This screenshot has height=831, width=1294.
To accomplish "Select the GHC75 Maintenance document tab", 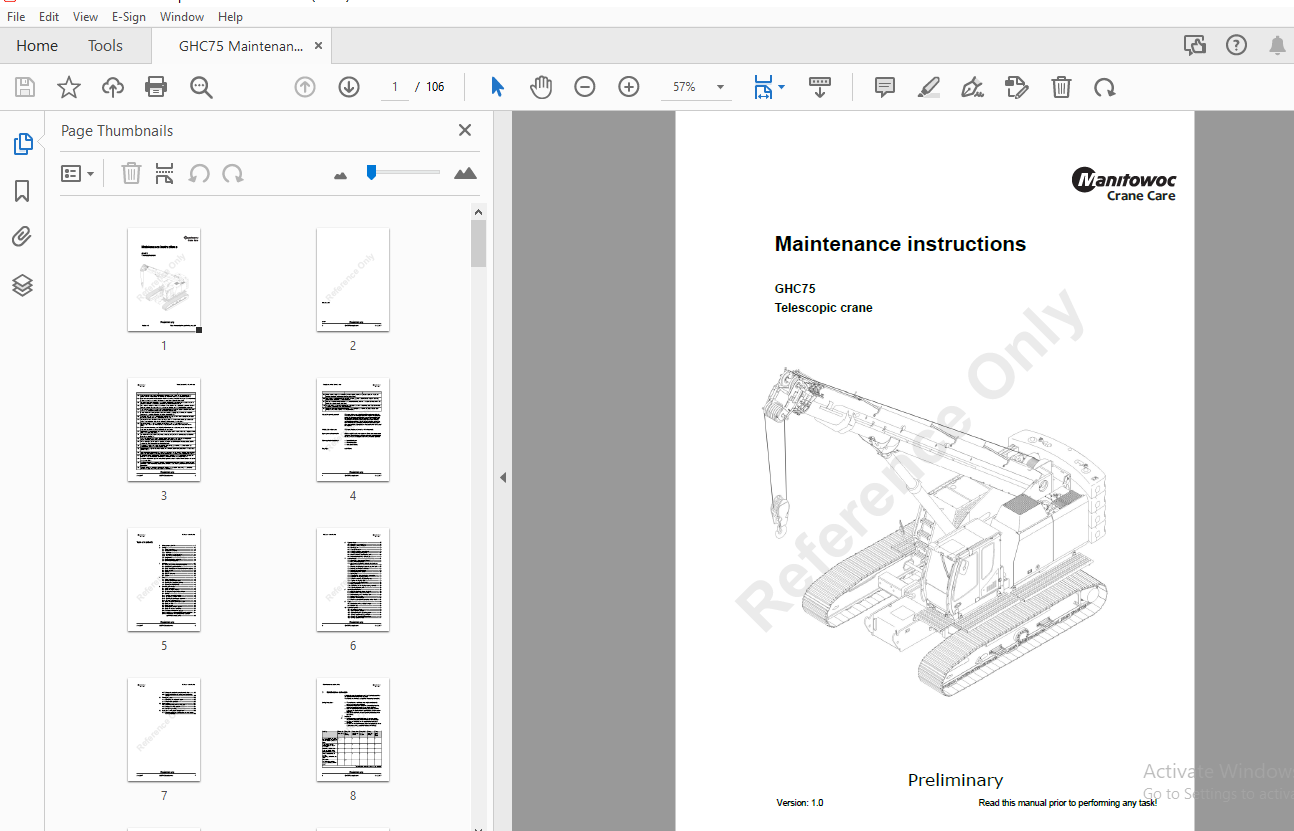I will 240,46.
